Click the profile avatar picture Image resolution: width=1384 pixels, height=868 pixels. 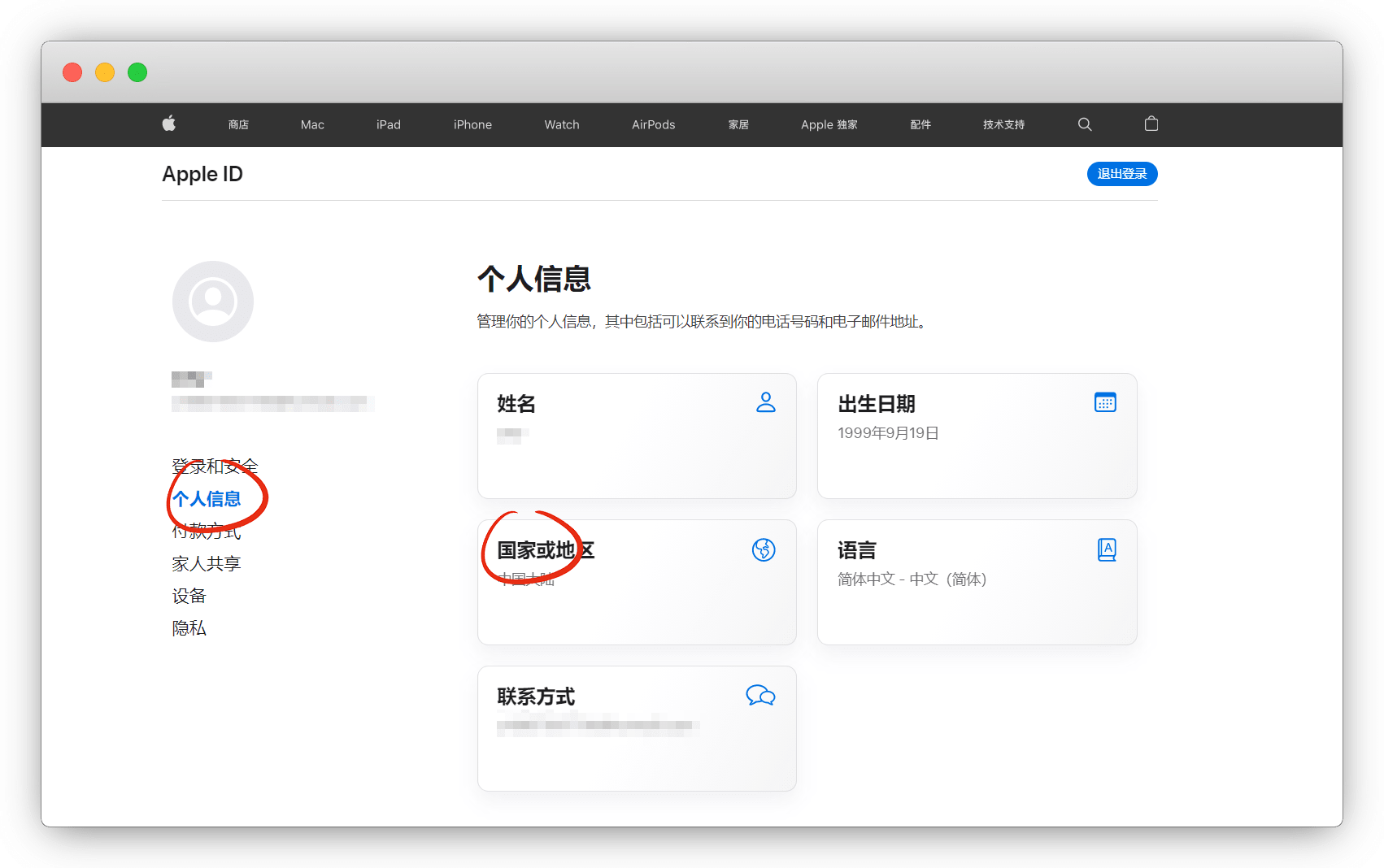[213, 302]
